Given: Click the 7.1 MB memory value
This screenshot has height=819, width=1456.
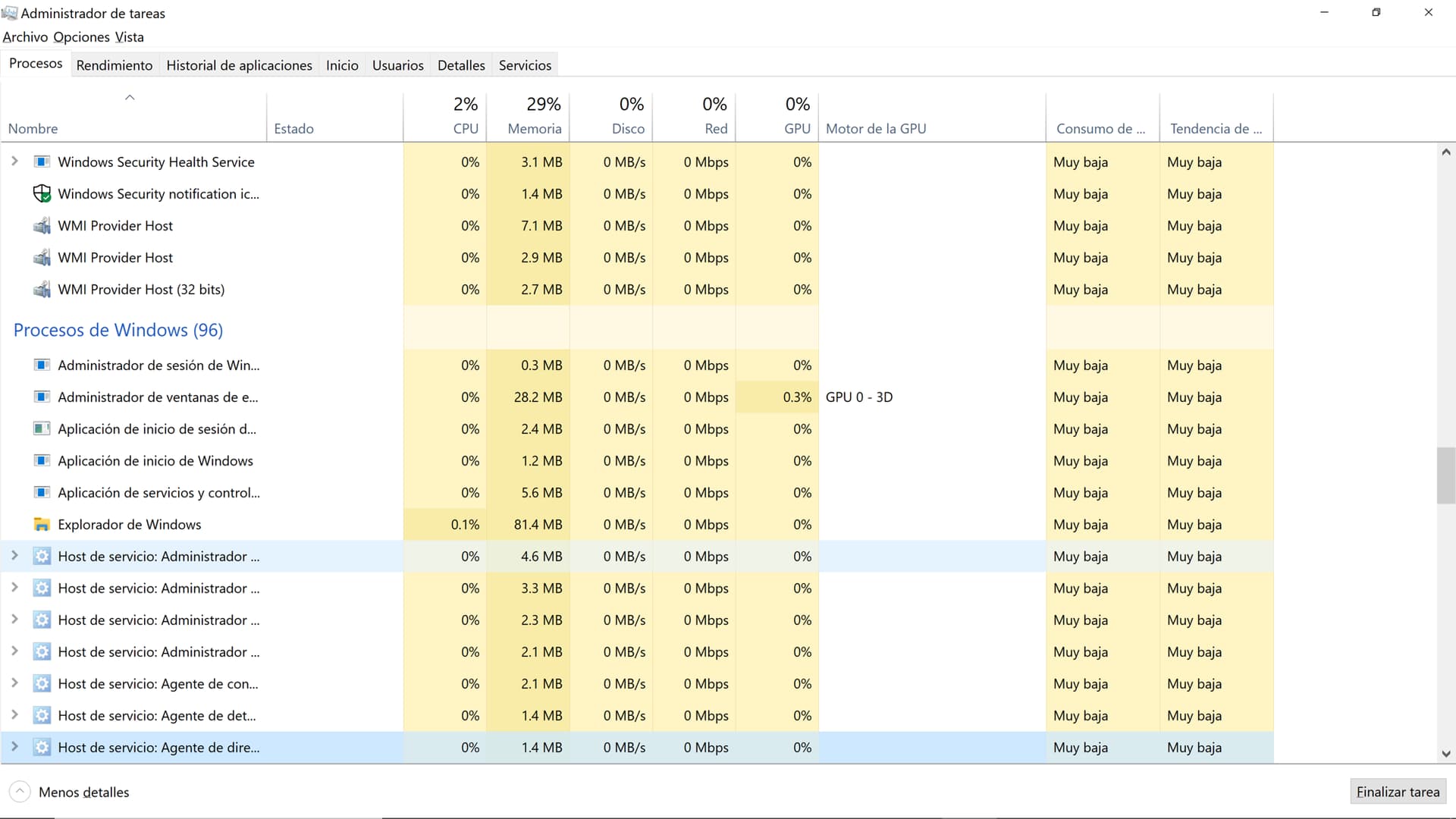Looking at the screenshot, I should coord(541,225).
